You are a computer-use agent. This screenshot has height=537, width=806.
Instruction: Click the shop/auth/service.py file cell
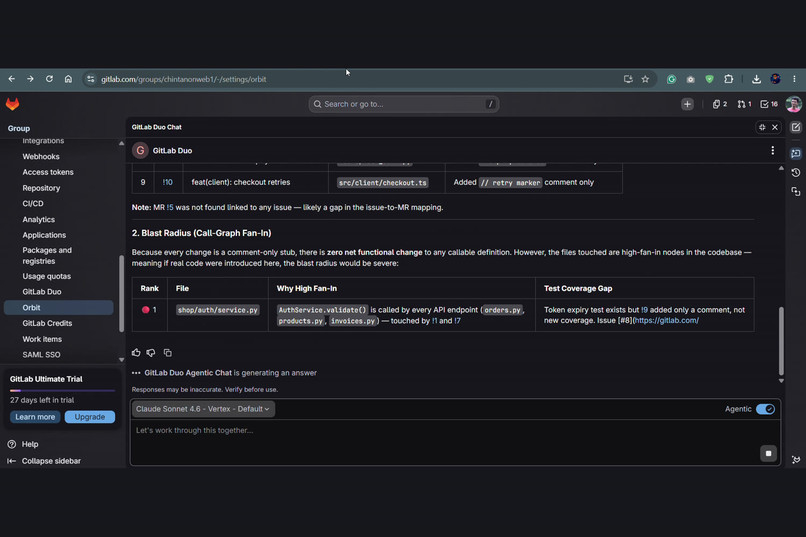click(x=217, y=310)
